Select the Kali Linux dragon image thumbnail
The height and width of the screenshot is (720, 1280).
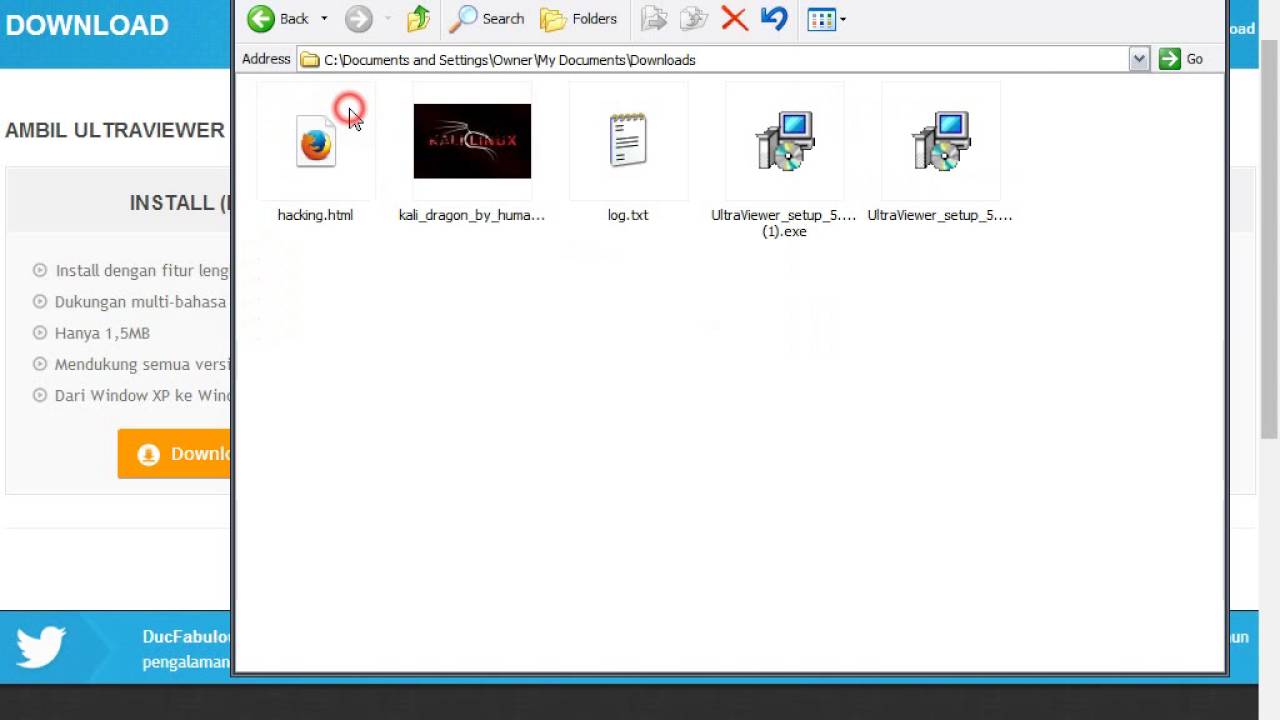[472, 141]
